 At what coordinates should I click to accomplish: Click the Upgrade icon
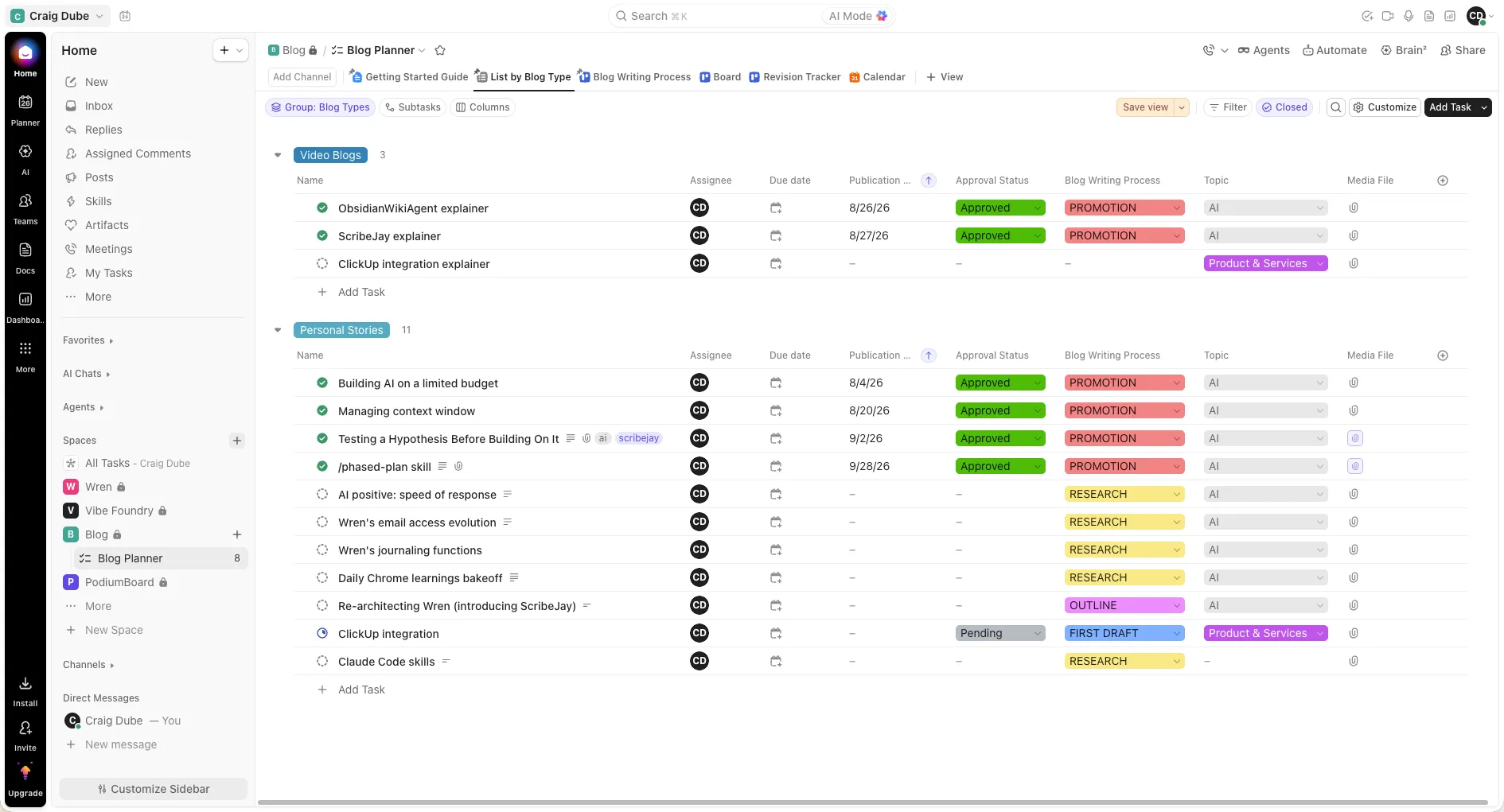(25, 772)
